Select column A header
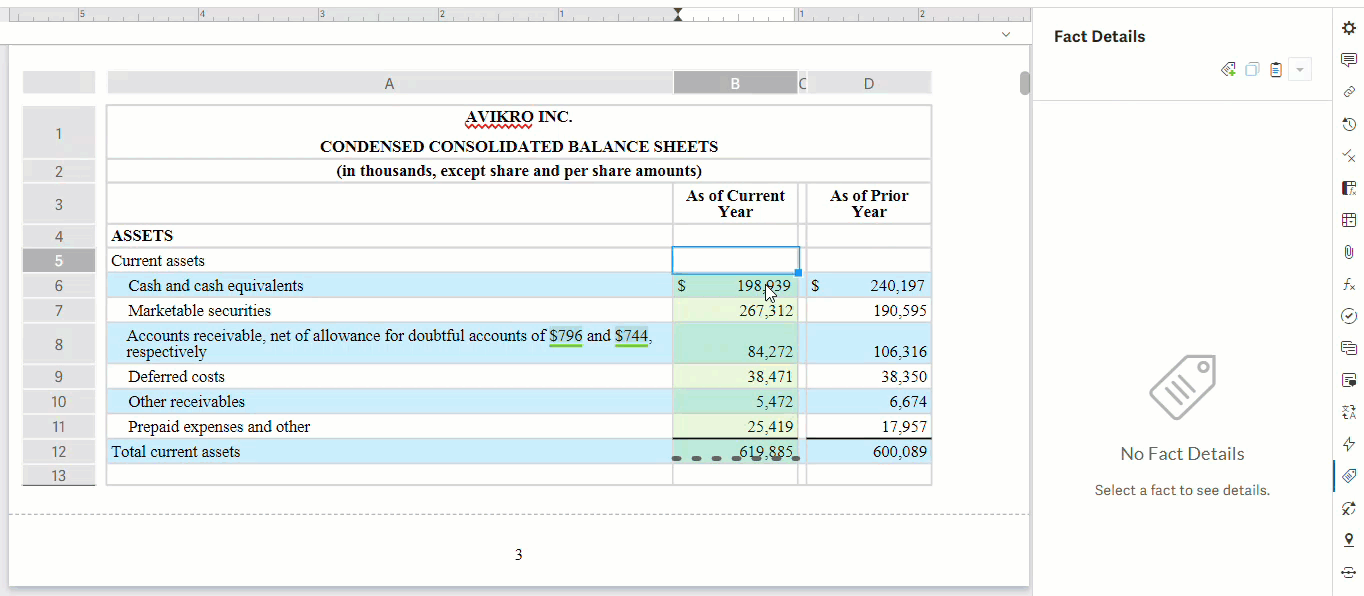1364x596 pixels. click(x=389, y=83)
